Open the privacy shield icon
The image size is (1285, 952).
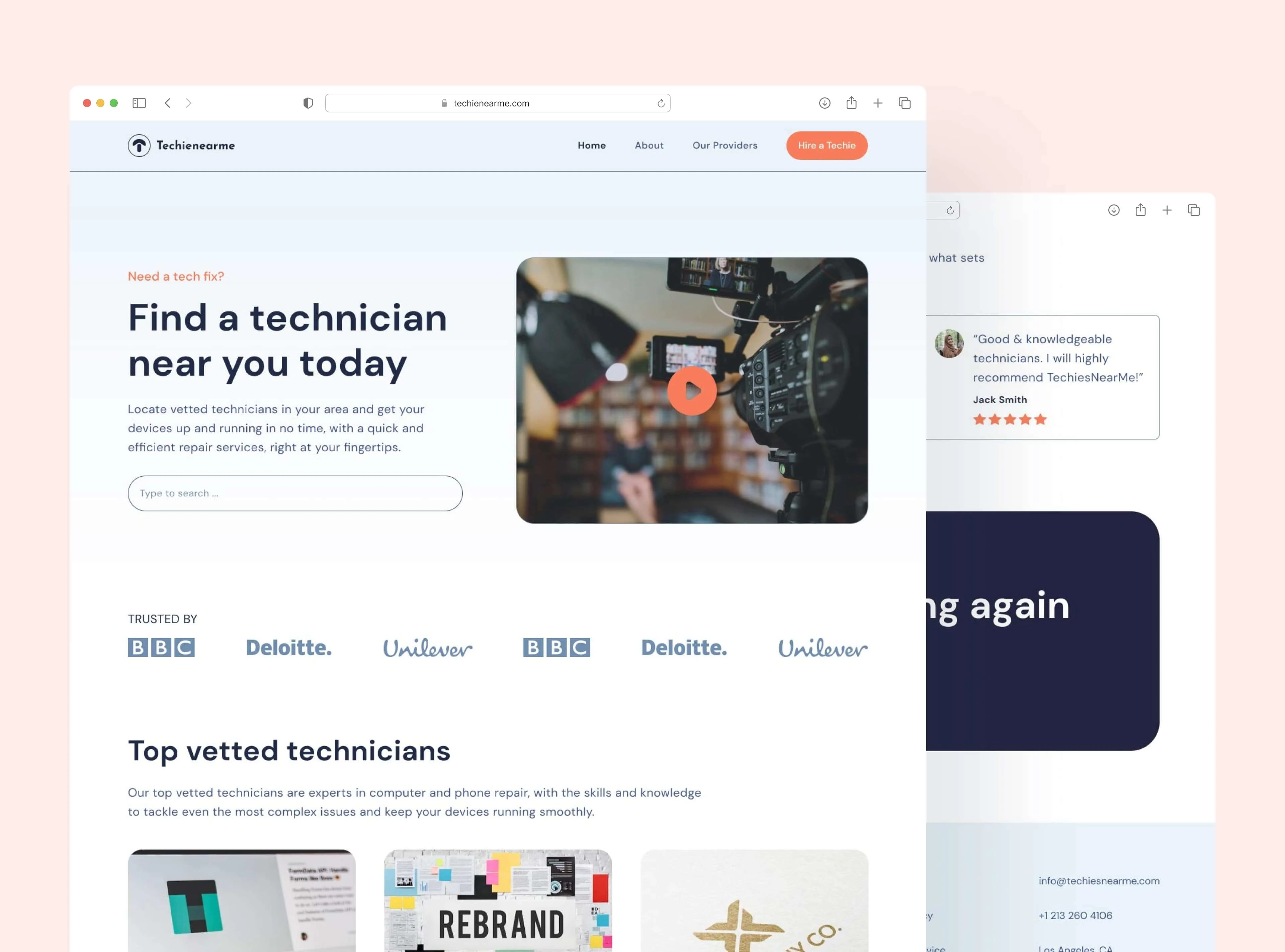coord(308,103)
